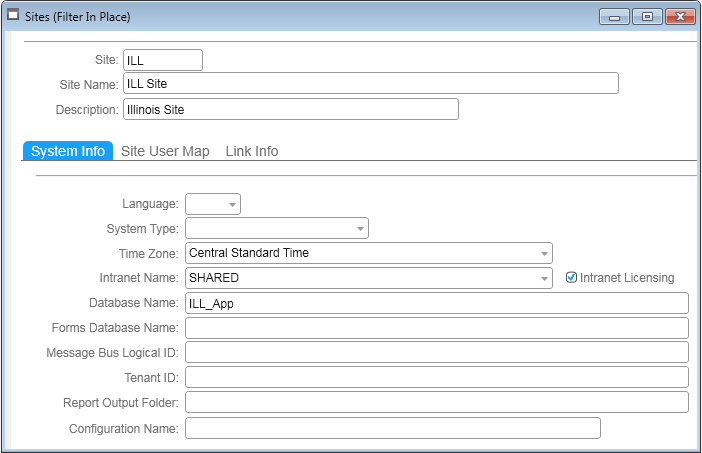Switch to the Site User Map tab

point(165,151)
